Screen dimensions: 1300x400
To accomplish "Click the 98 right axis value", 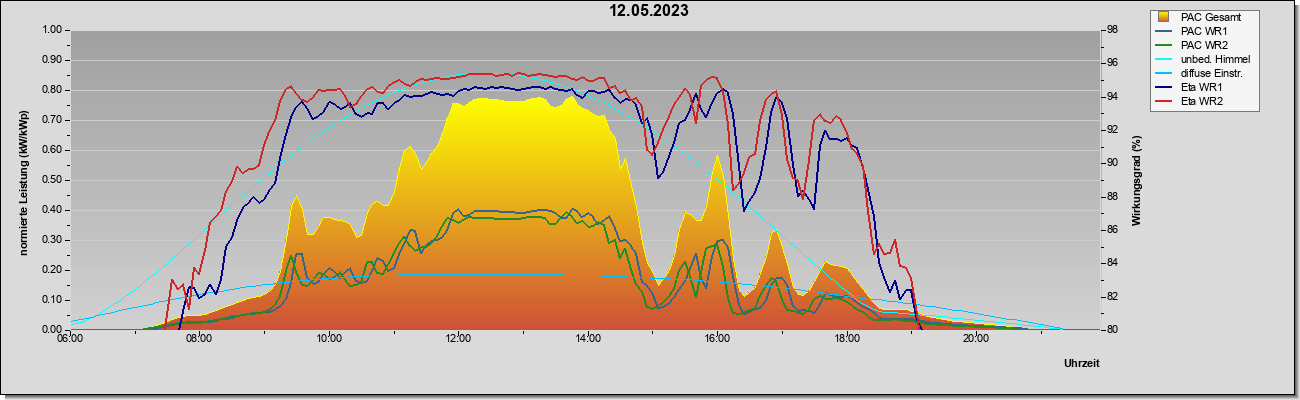I will point(1112,30).
